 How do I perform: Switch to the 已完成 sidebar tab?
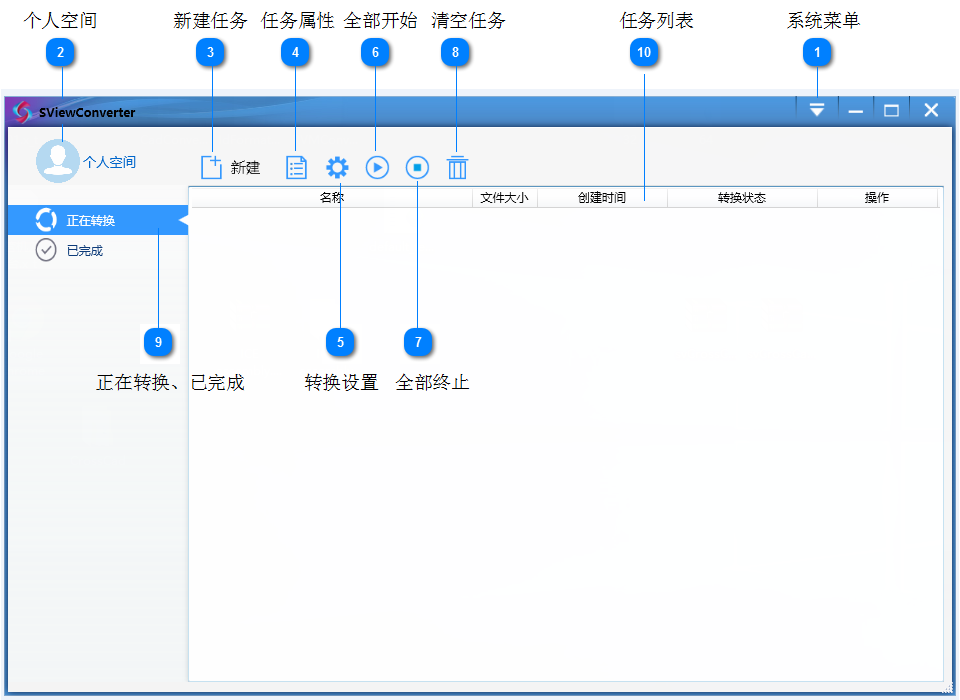pos(84,251)
